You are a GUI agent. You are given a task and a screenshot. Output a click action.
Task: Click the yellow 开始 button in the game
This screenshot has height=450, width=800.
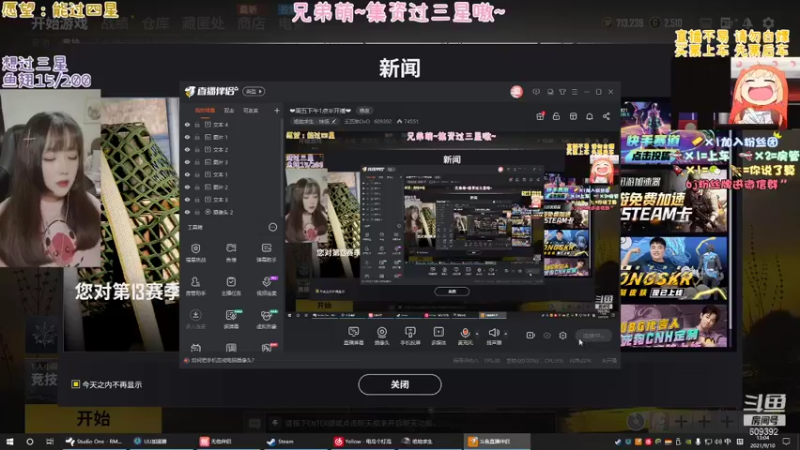(x=93, y=419)
